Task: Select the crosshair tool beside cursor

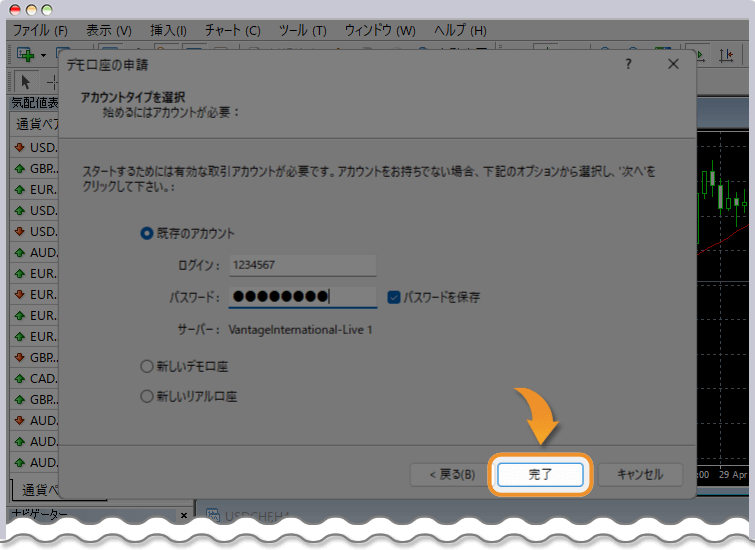Action: coord(52,82)
